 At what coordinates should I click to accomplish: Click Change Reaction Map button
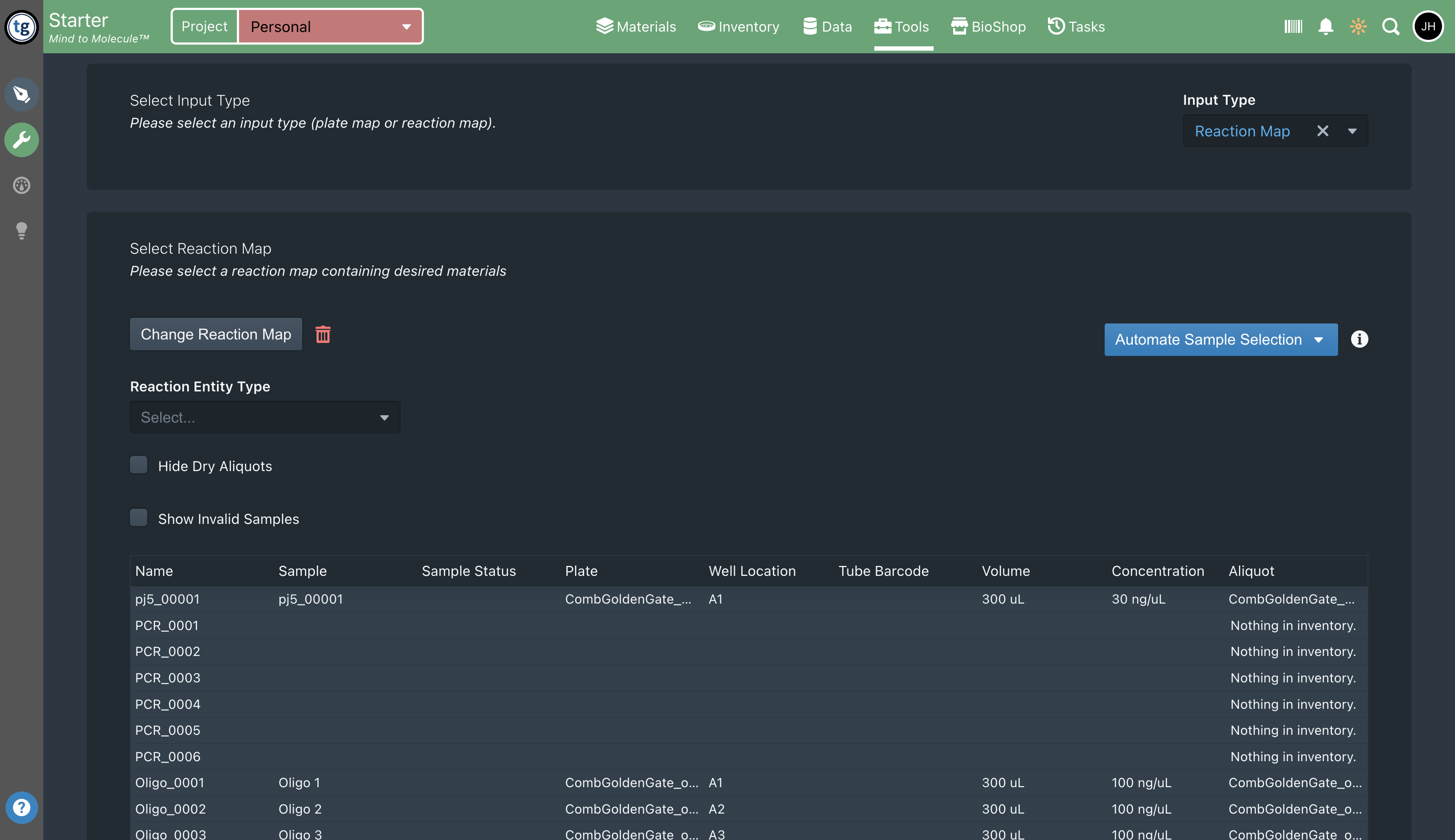tap(216, 335)
